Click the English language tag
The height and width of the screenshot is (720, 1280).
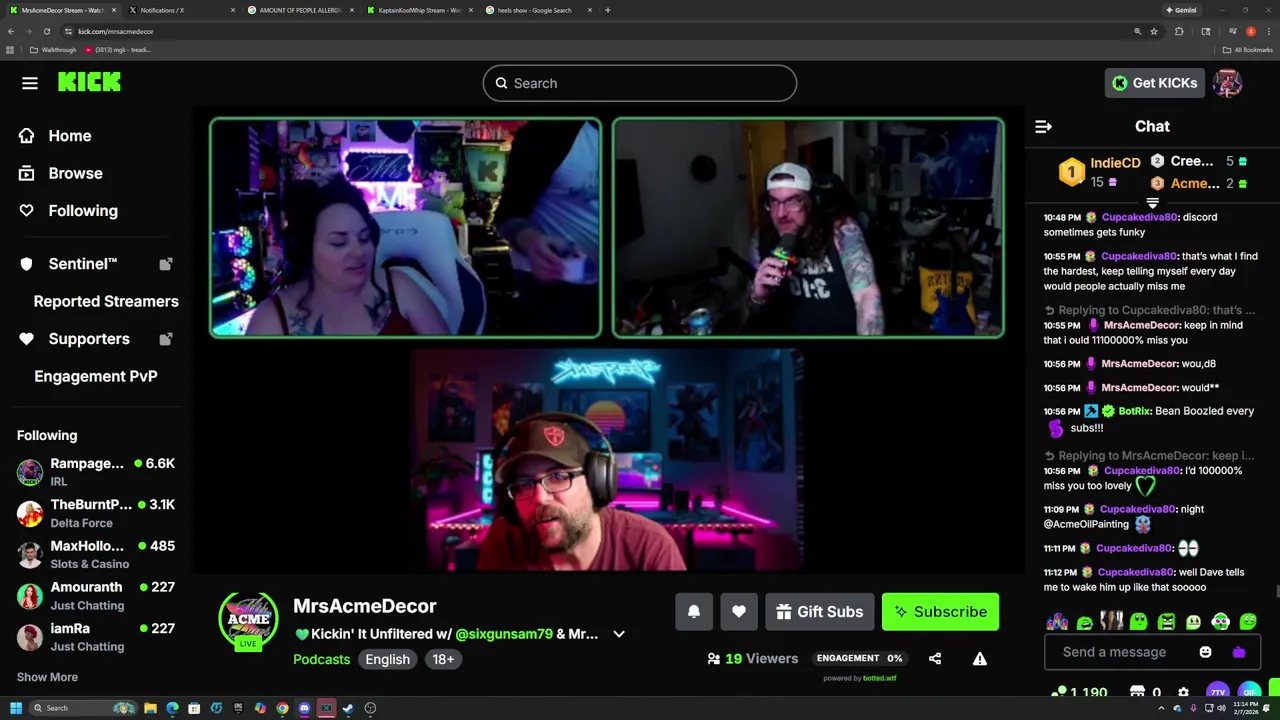387,659
